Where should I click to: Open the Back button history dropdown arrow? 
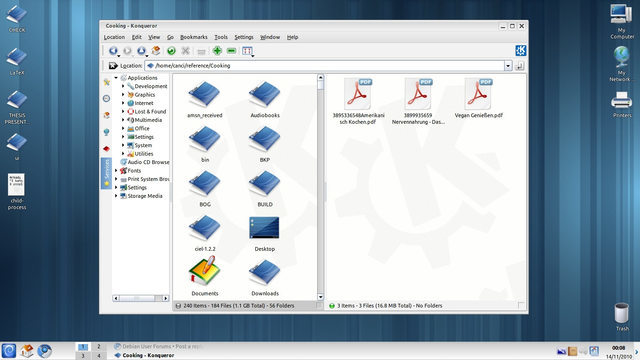coord(119,55)
